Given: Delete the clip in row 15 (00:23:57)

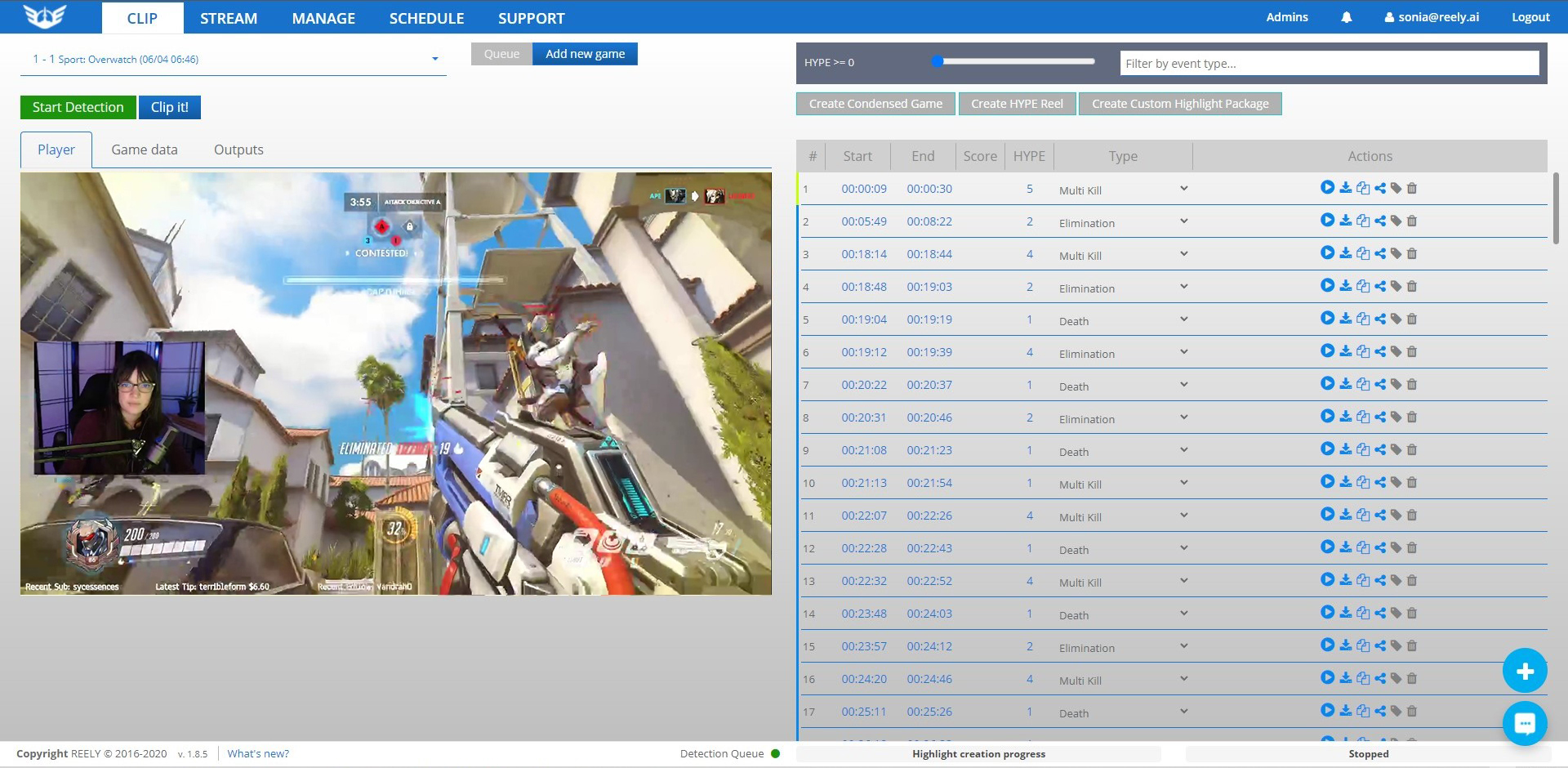Looking at the screenshot, I should pyautogui.click(x=1411, y=645).
